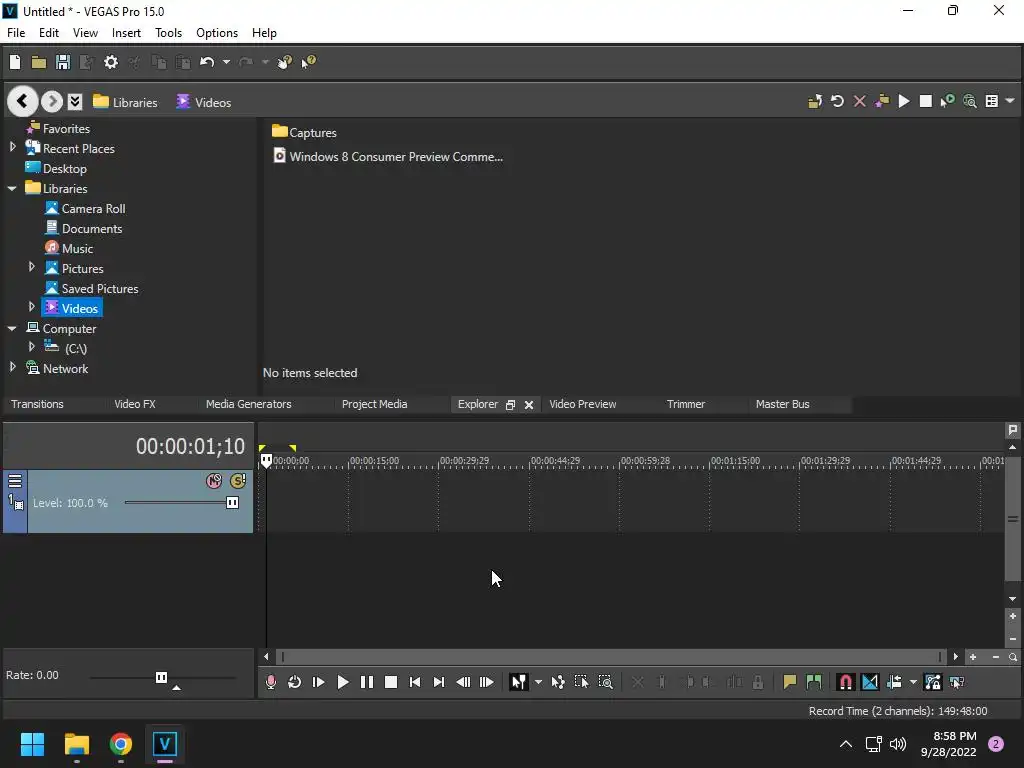
Task: Open the track 1 hamburger menu
Action: (x=15, y=481)
